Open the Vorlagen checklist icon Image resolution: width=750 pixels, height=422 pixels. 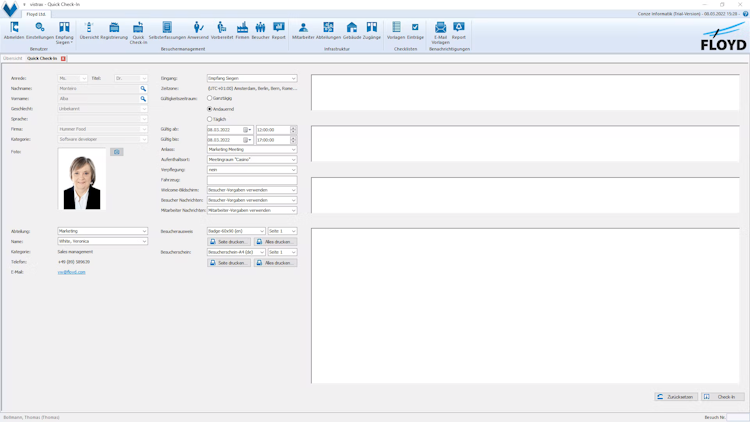point(396,30)
